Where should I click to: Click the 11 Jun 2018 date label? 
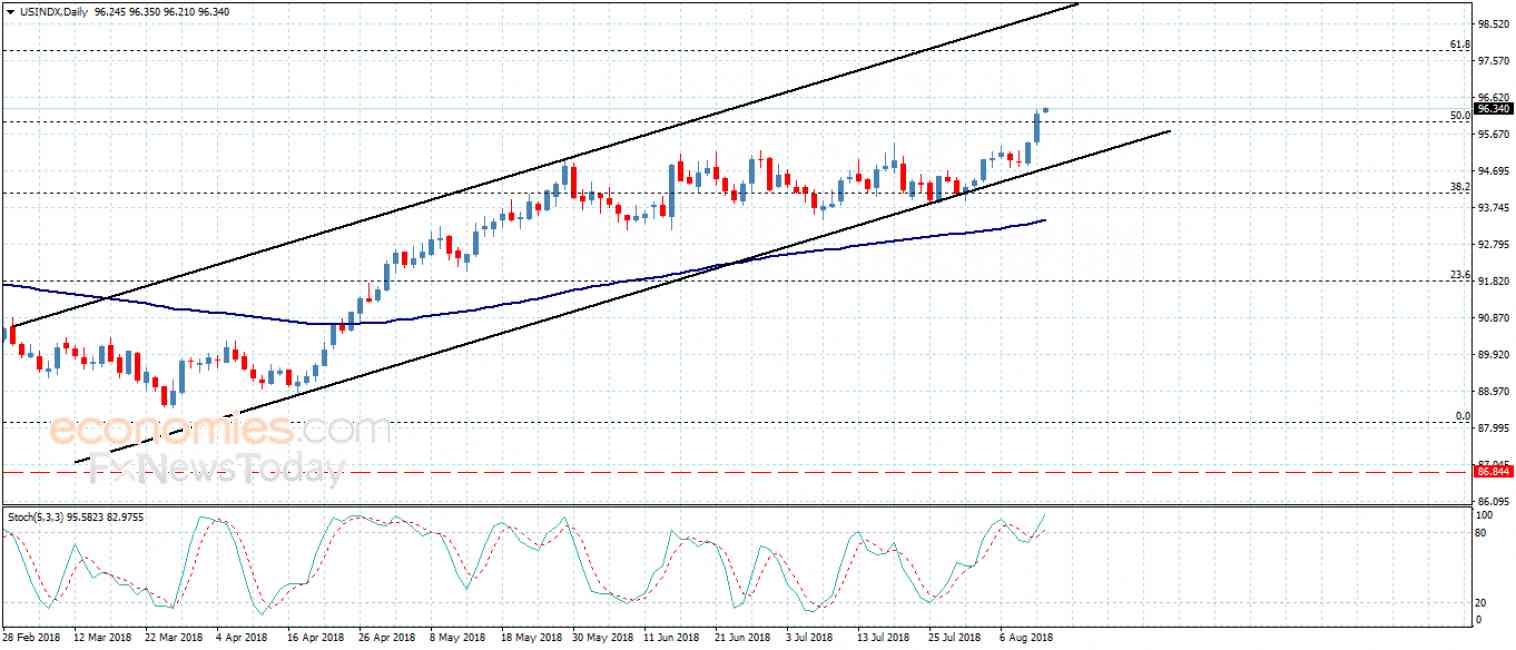click(671, 636)
